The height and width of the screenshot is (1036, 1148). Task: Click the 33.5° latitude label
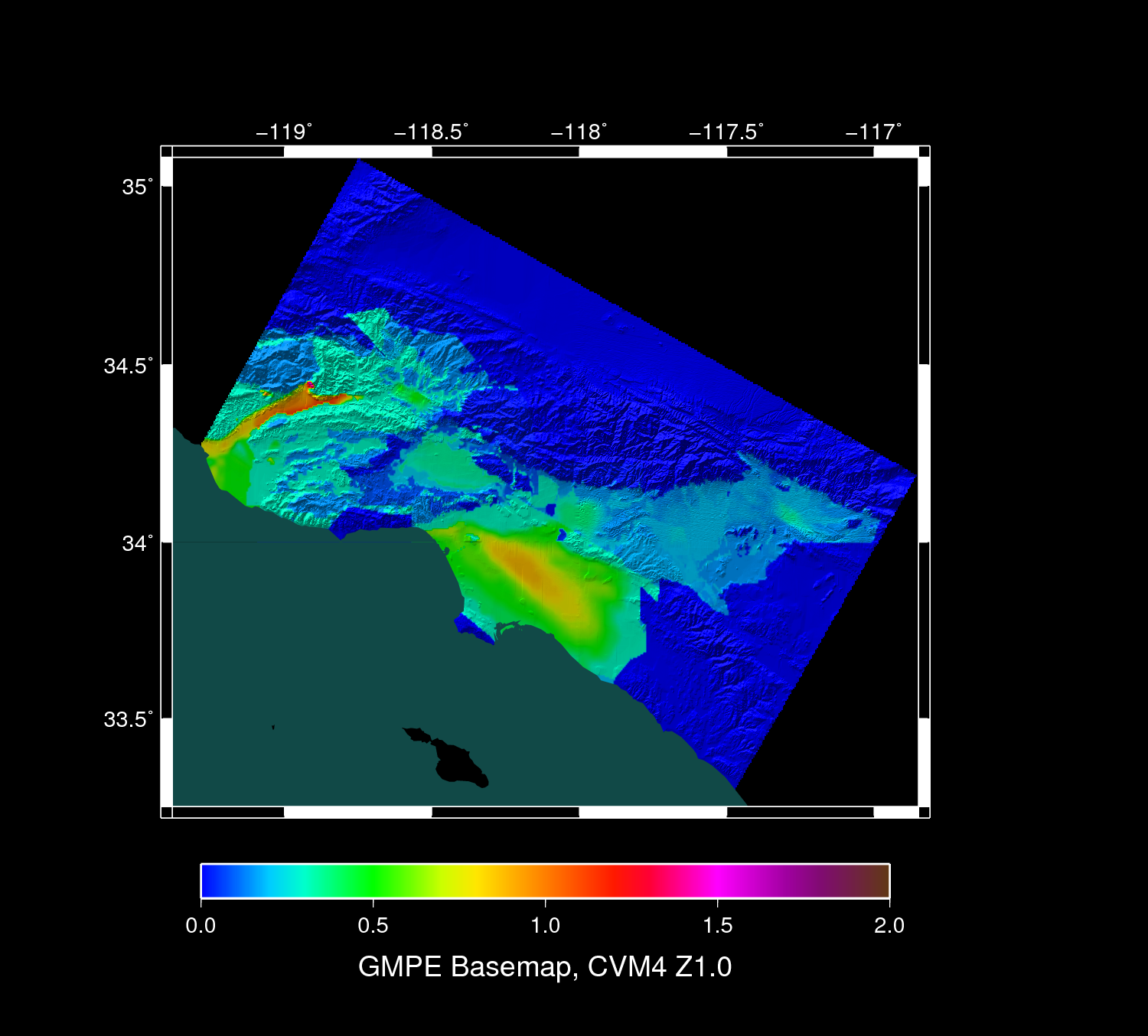click(x=128, y=720)
